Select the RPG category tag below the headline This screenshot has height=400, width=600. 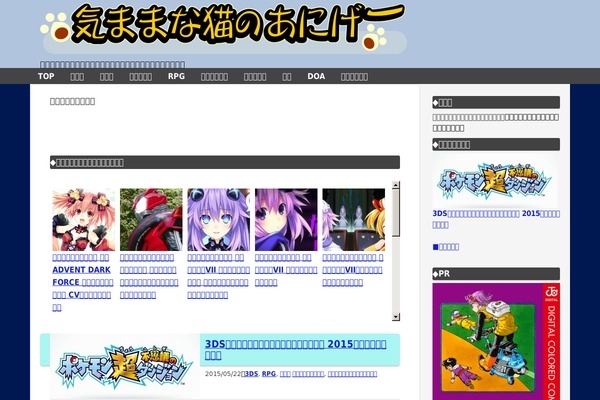(269, 374)
